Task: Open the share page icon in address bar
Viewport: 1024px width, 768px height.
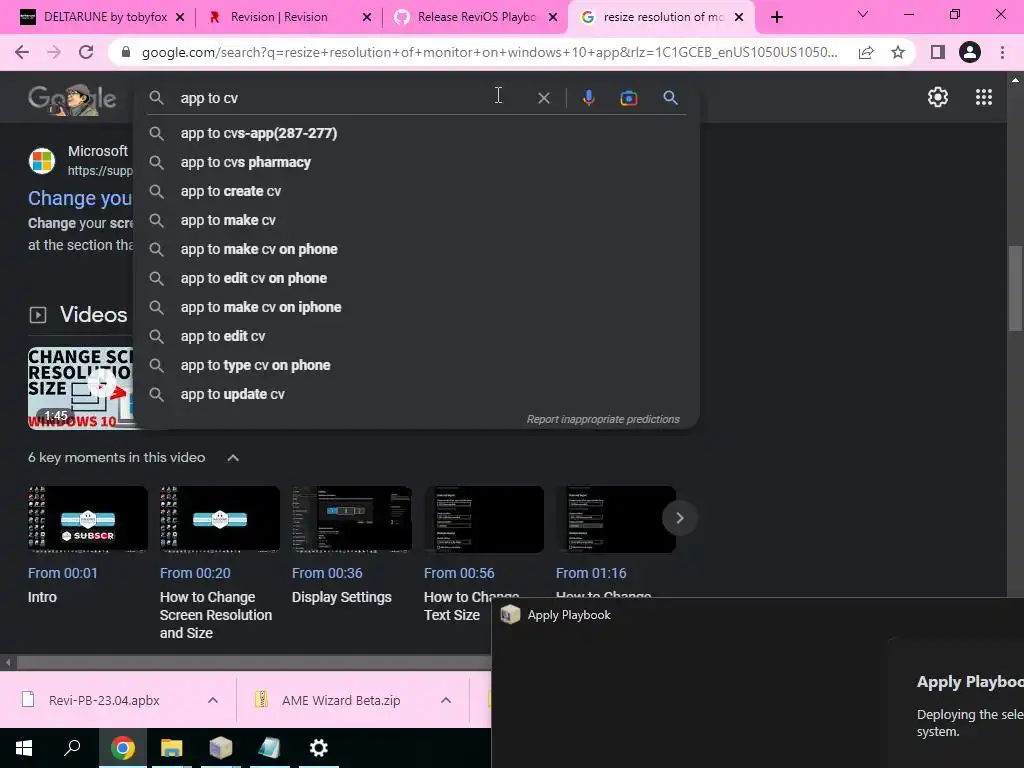Action: (866, 52)
